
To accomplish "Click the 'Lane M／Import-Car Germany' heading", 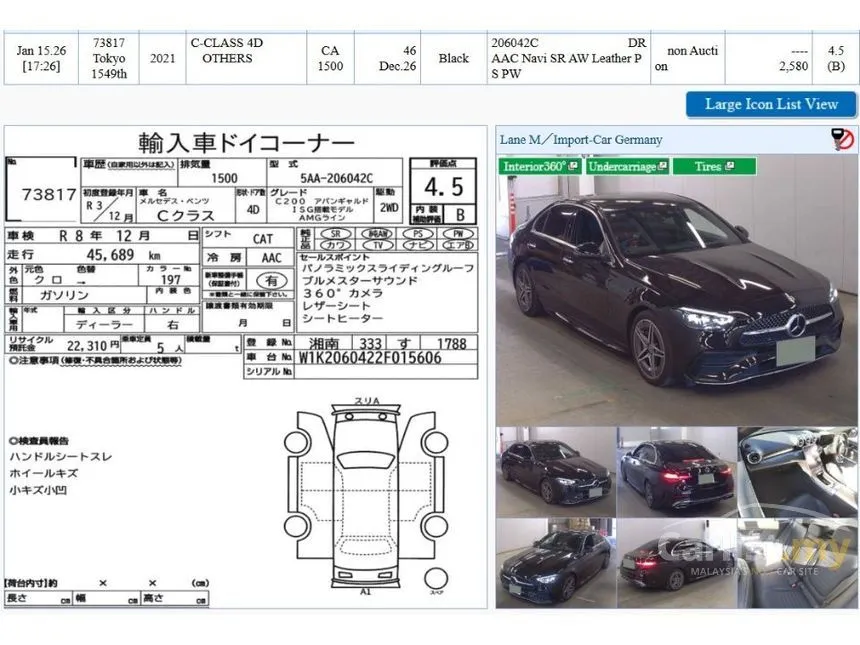I will tap(581, 140).
